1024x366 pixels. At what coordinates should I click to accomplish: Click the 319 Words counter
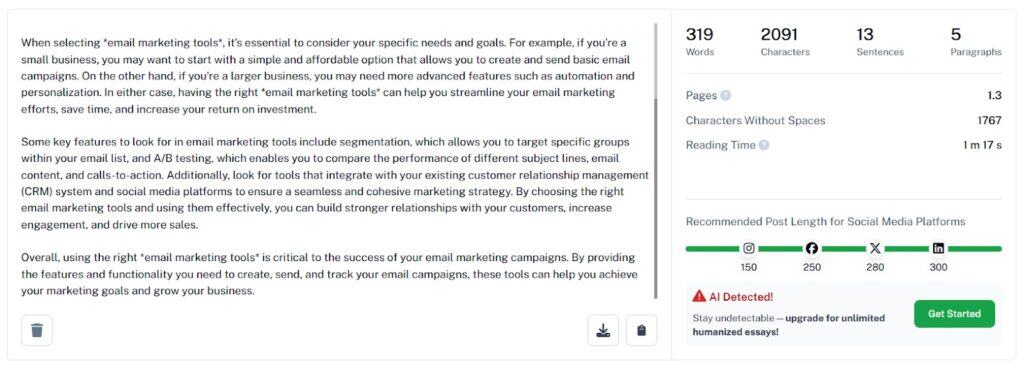point(699,42)
